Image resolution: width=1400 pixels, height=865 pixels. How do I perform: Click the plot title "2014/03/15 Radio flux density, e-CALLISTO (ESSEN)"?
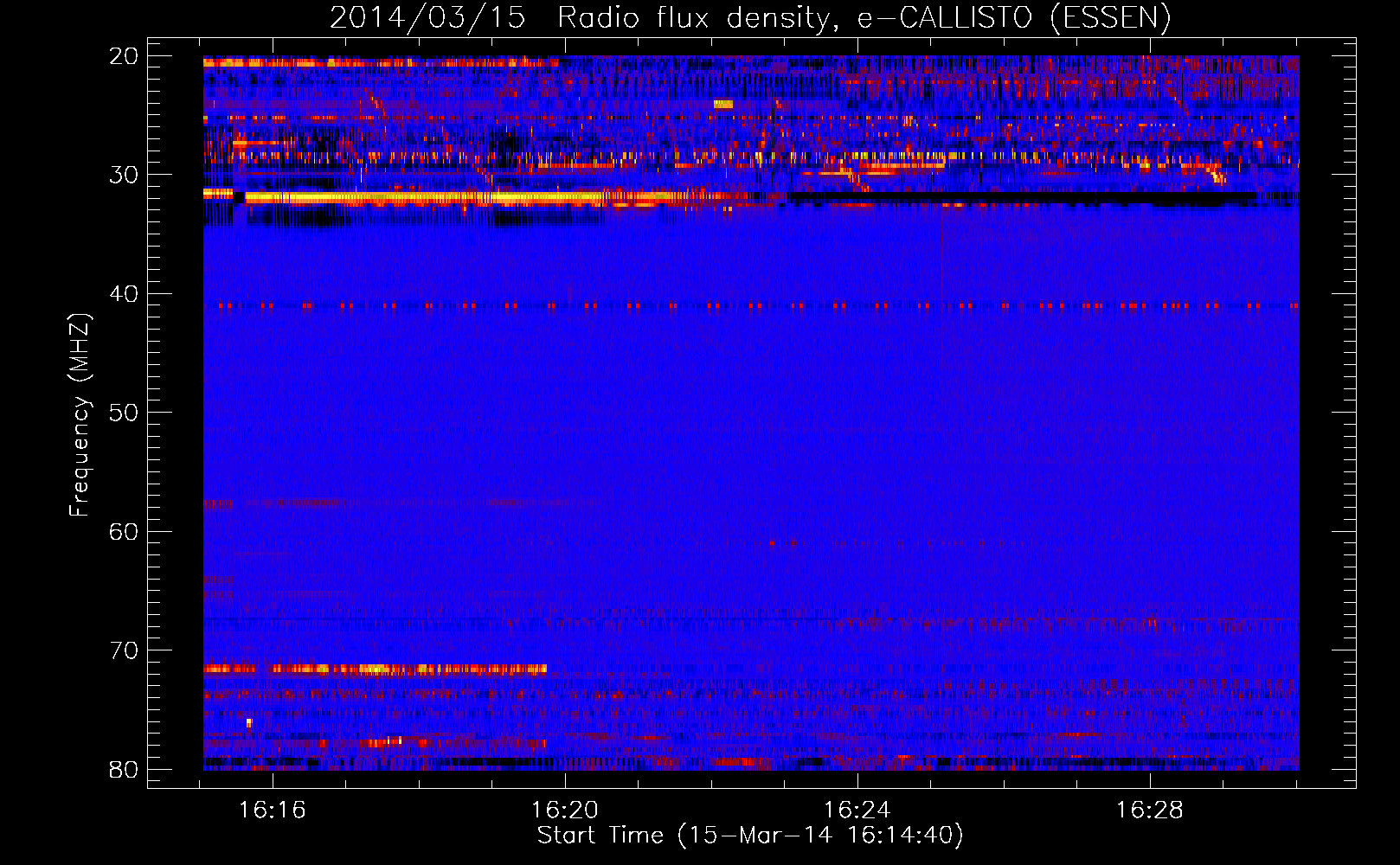750,17
